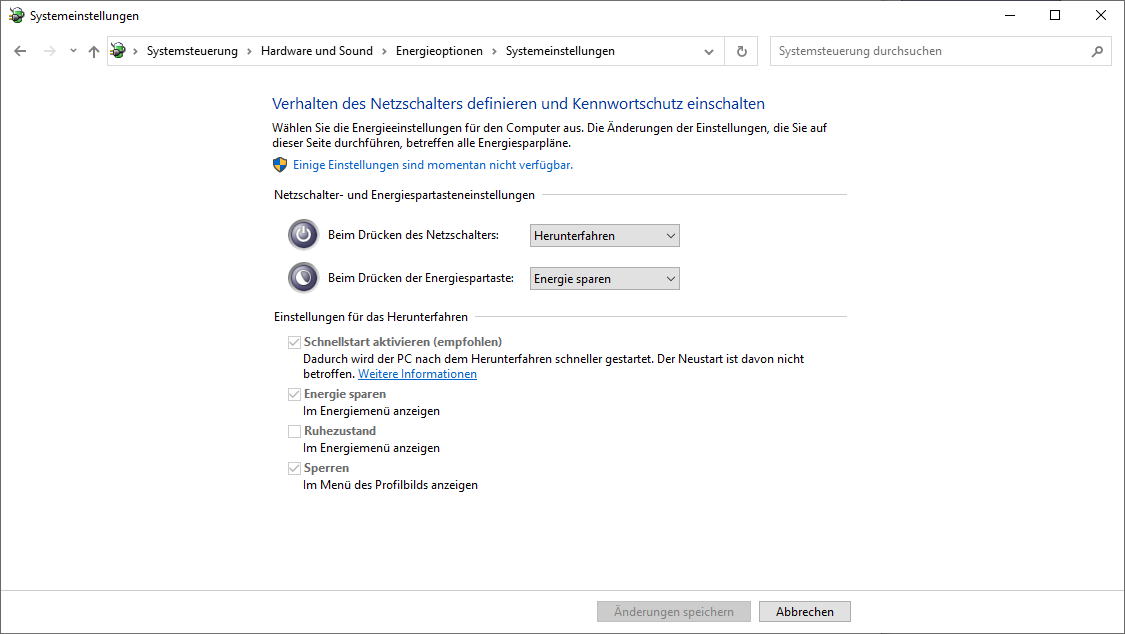Open address bar history dropdown
The image size is (1125, 634).
(x=709, y=52)
